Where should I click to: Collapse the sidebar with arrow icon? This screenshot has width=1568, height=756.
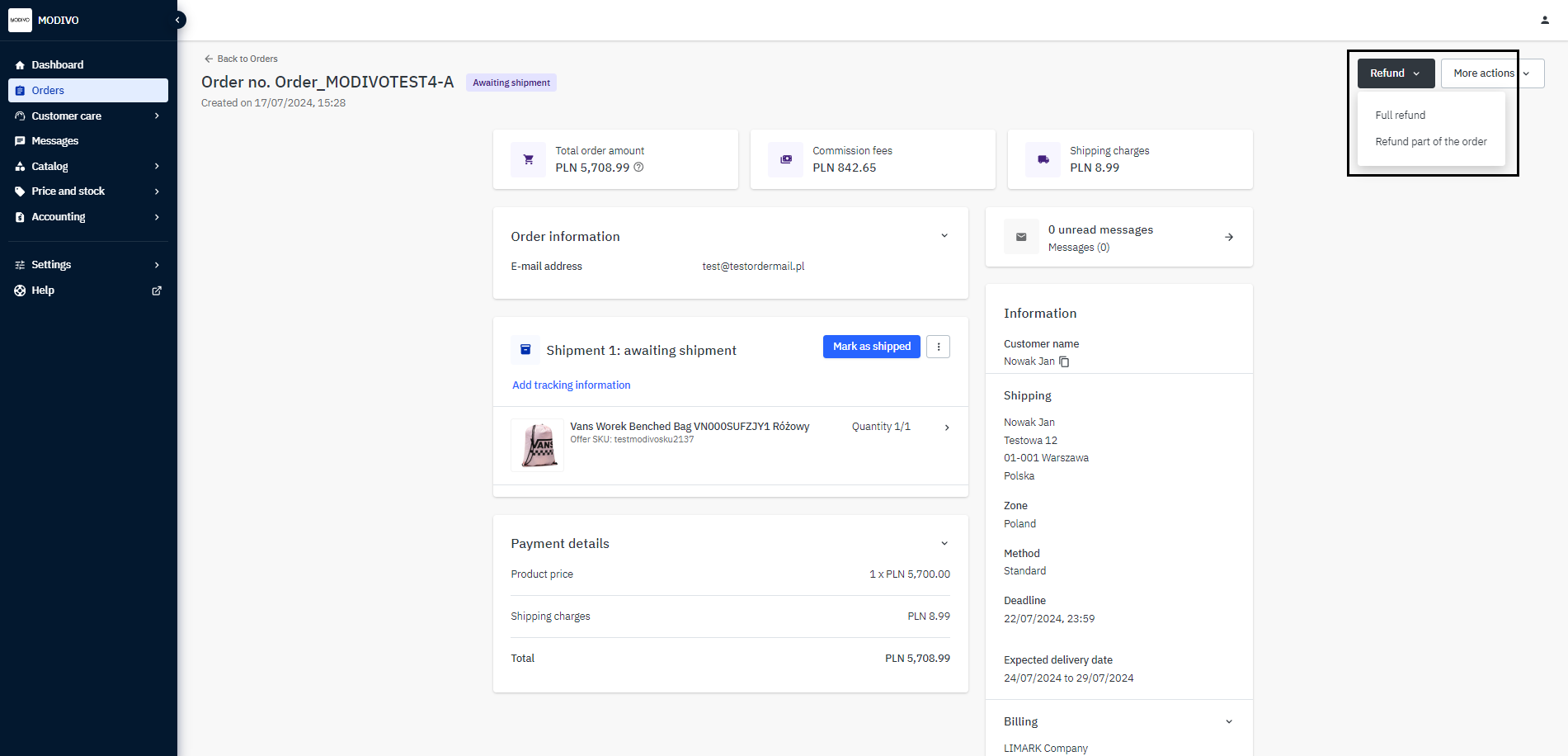pos(177,20)
